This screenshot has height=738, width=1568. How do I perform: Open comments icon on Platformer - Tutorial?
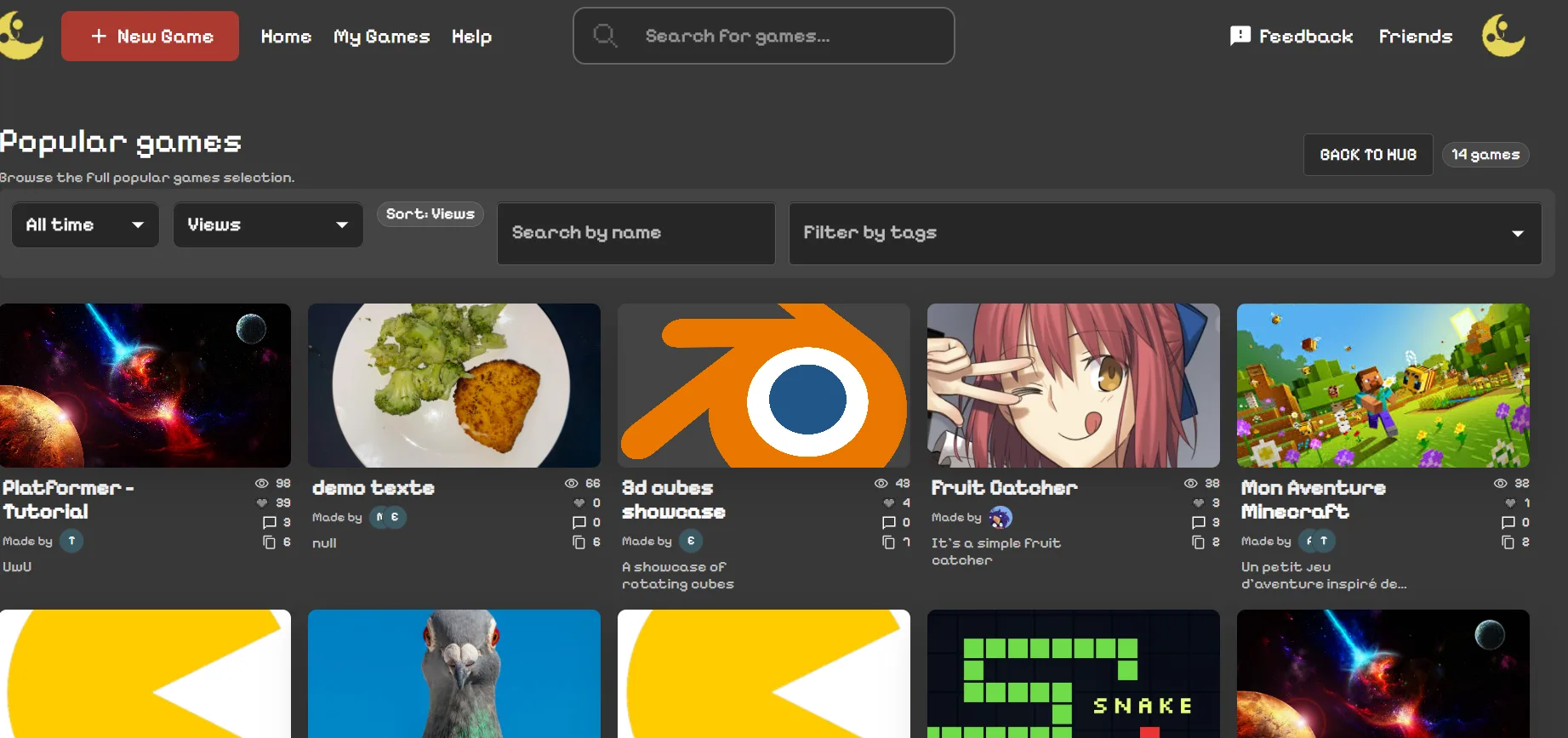click(270, 522)
